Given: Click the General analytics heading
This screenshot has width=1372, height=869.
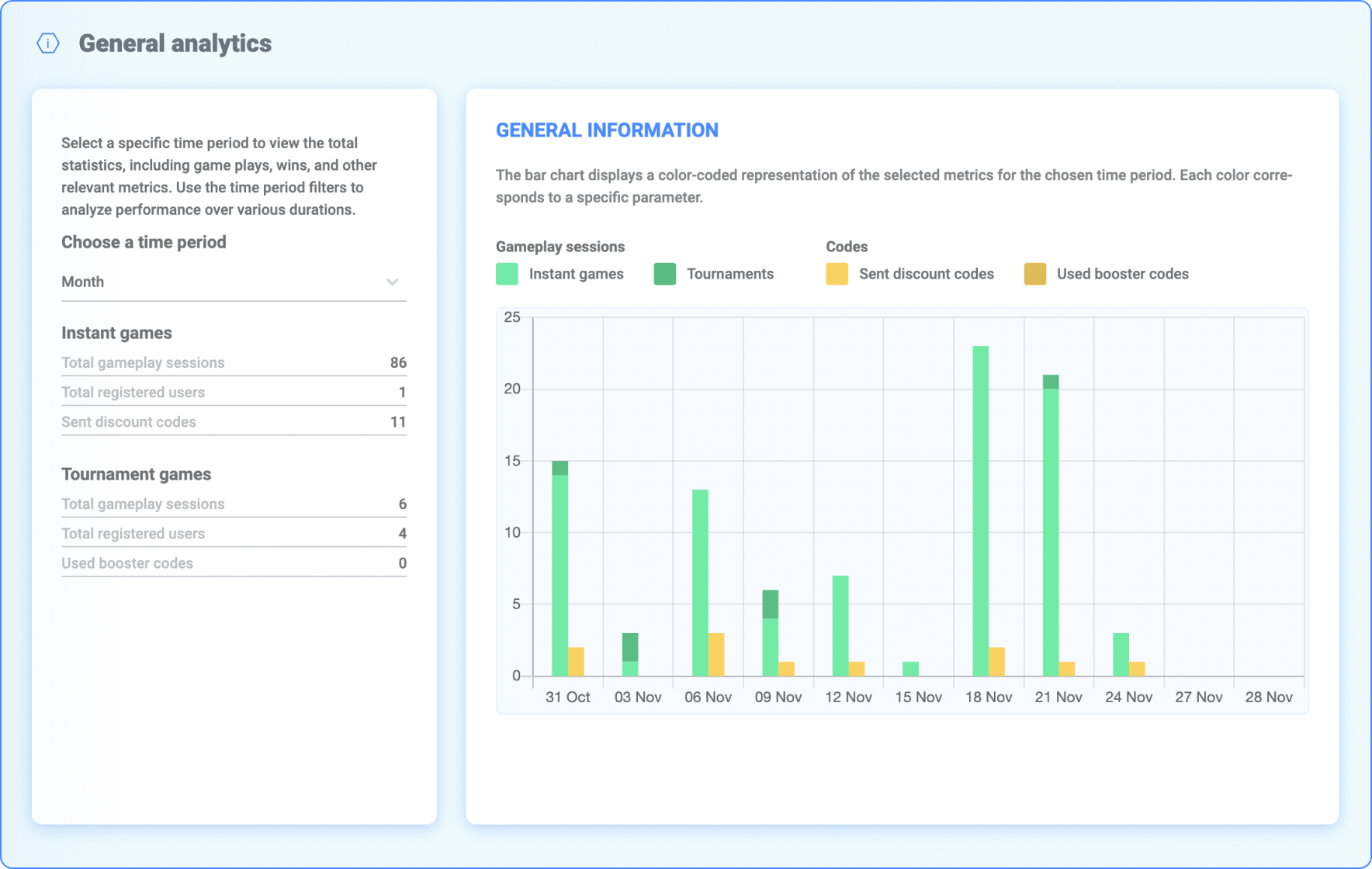Looking at the screenshot, I should click(x=175, y=43).
